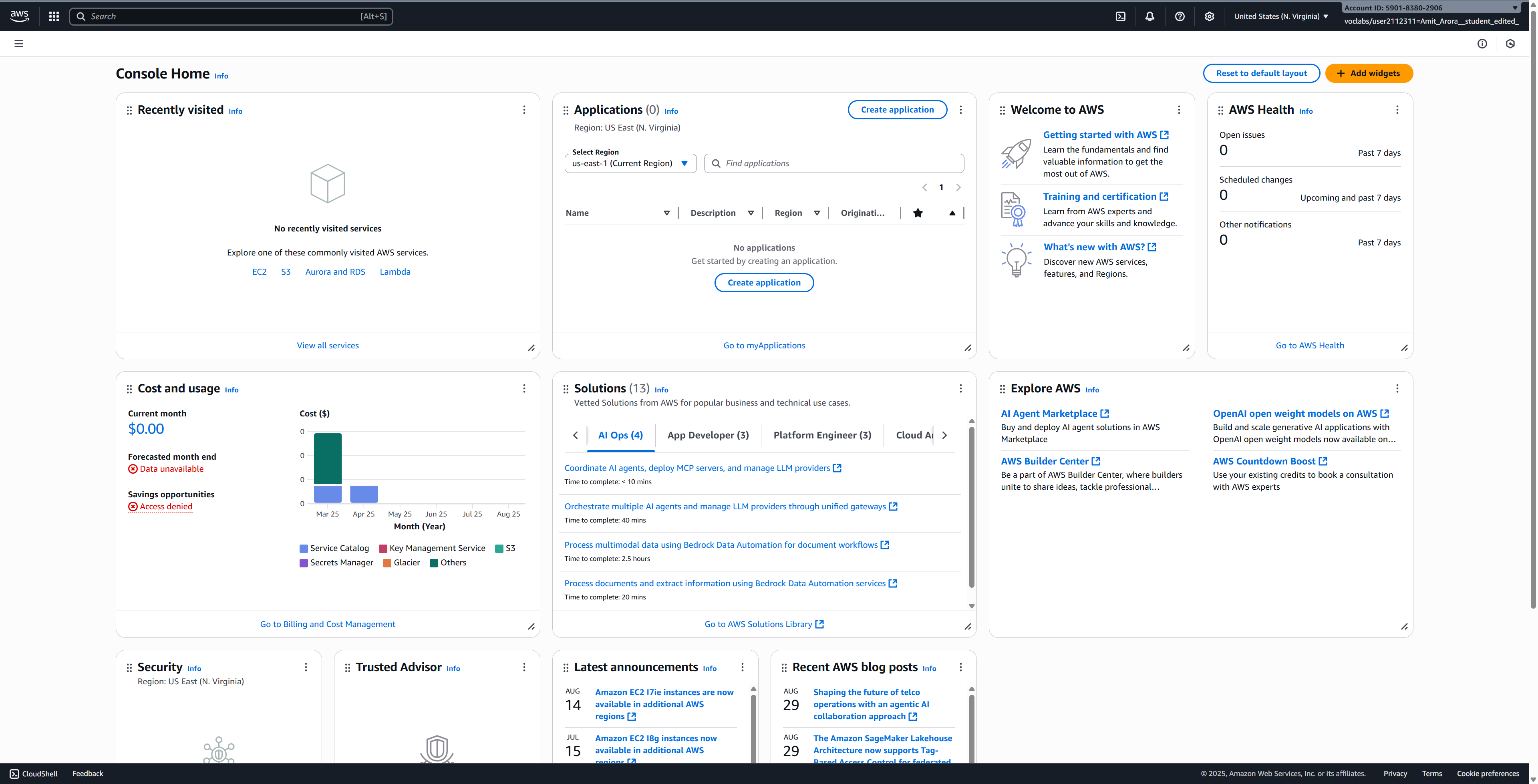The image size is (1538, 784).
Task: Open Recently visited widget options menu
Action: click(x=524, y=110)
